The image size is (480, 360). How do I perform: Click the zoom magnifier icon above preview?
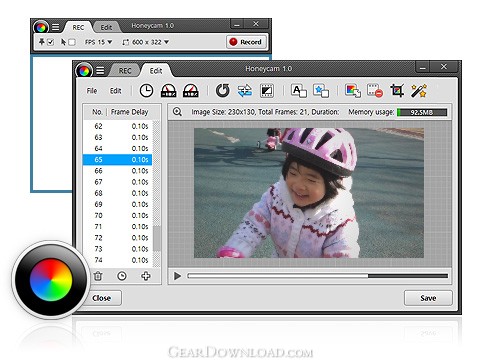tap(177, 112)
